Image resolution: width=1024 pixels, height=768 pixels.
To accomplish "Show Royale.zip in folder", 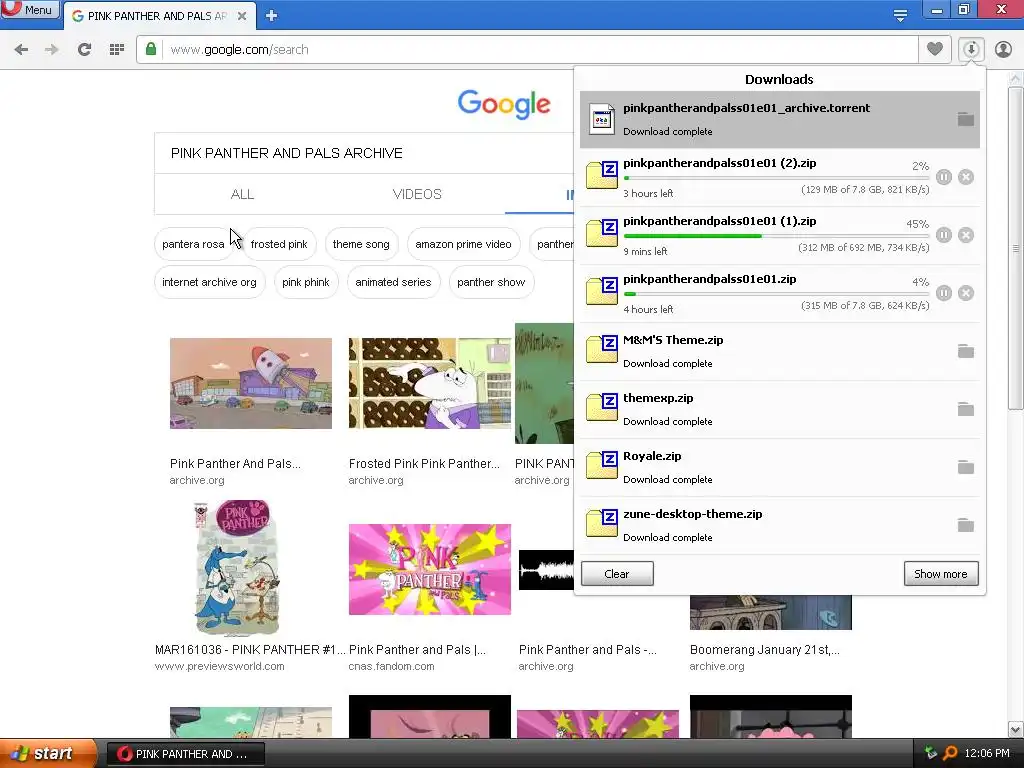I will [966, 468].
